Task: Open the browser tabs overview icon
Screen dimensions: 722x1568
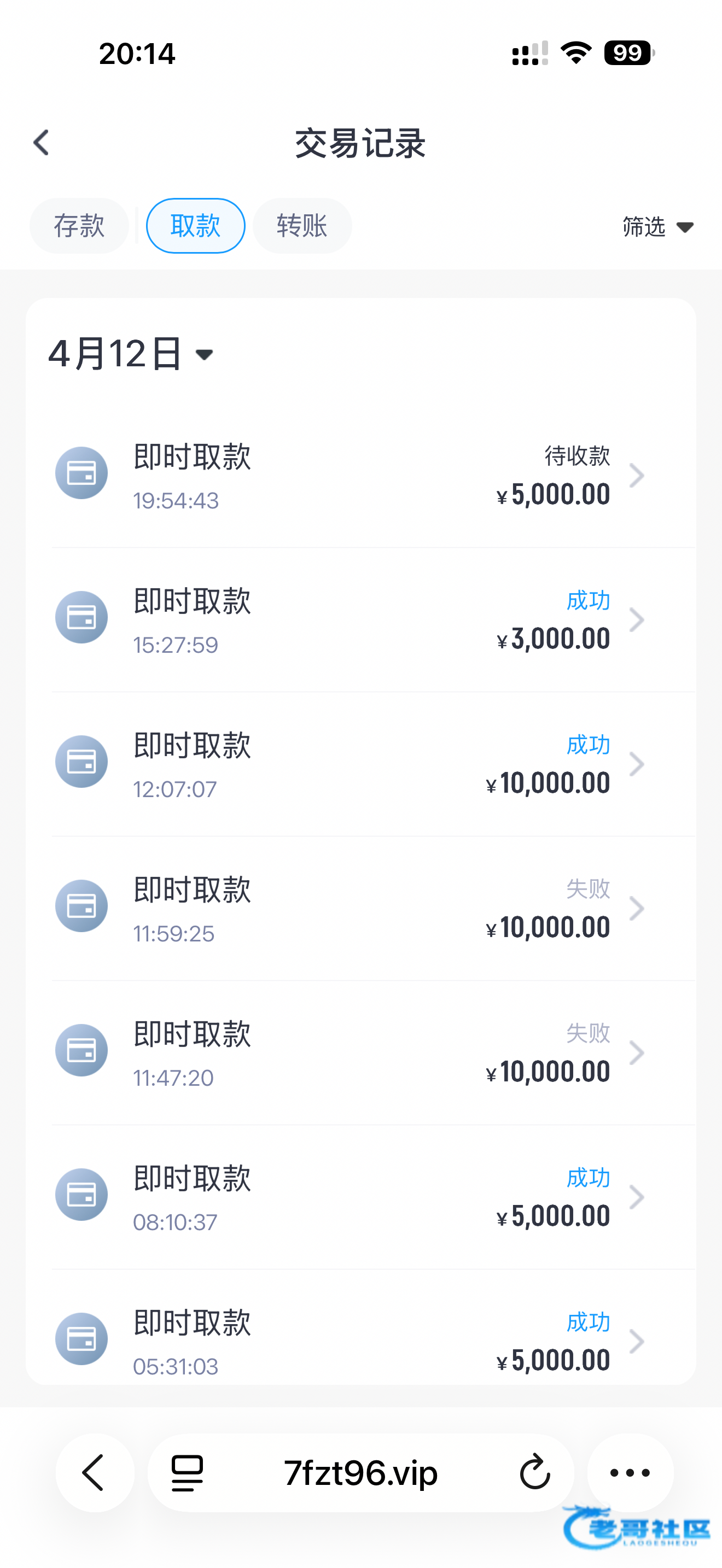Action: click(187, 1473)
